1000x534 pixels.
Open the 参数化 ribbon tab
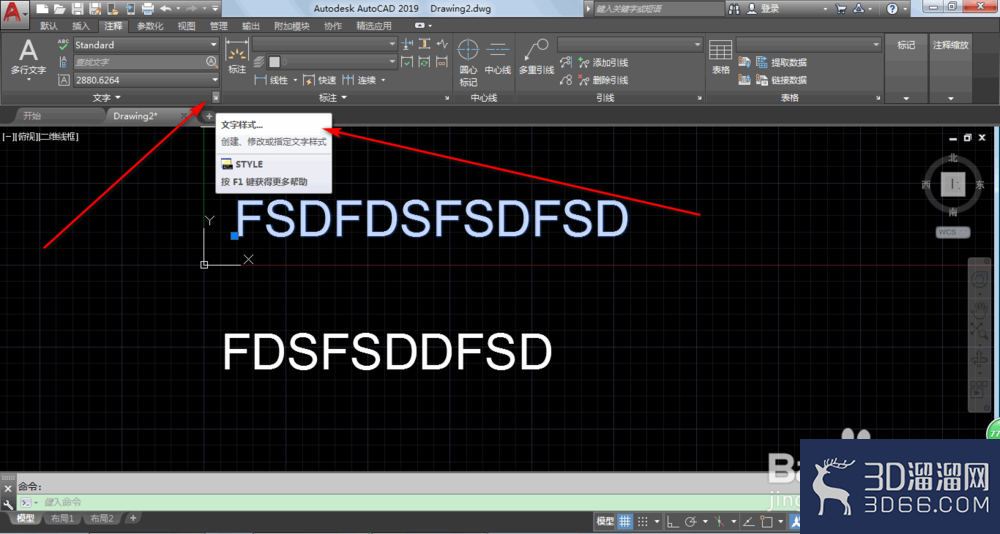pyautogui.click(x=151, y=26)
